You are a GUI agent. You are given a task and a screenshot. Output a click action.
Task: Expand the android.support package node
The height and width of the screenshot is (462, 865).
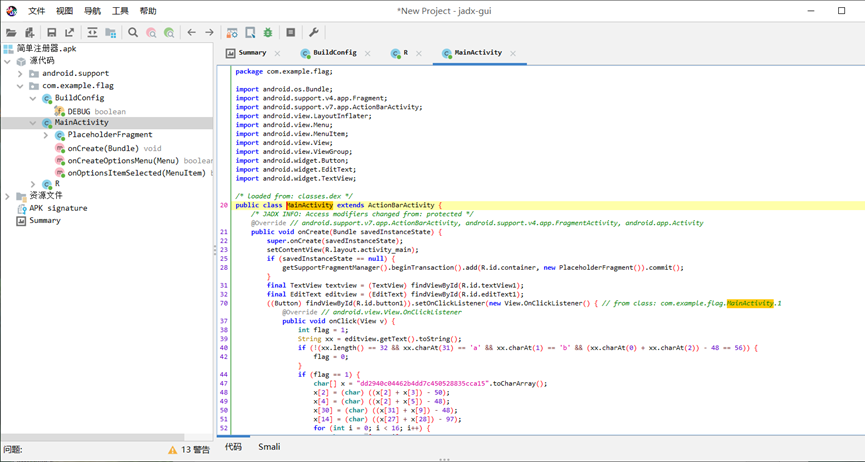point(20,73)
